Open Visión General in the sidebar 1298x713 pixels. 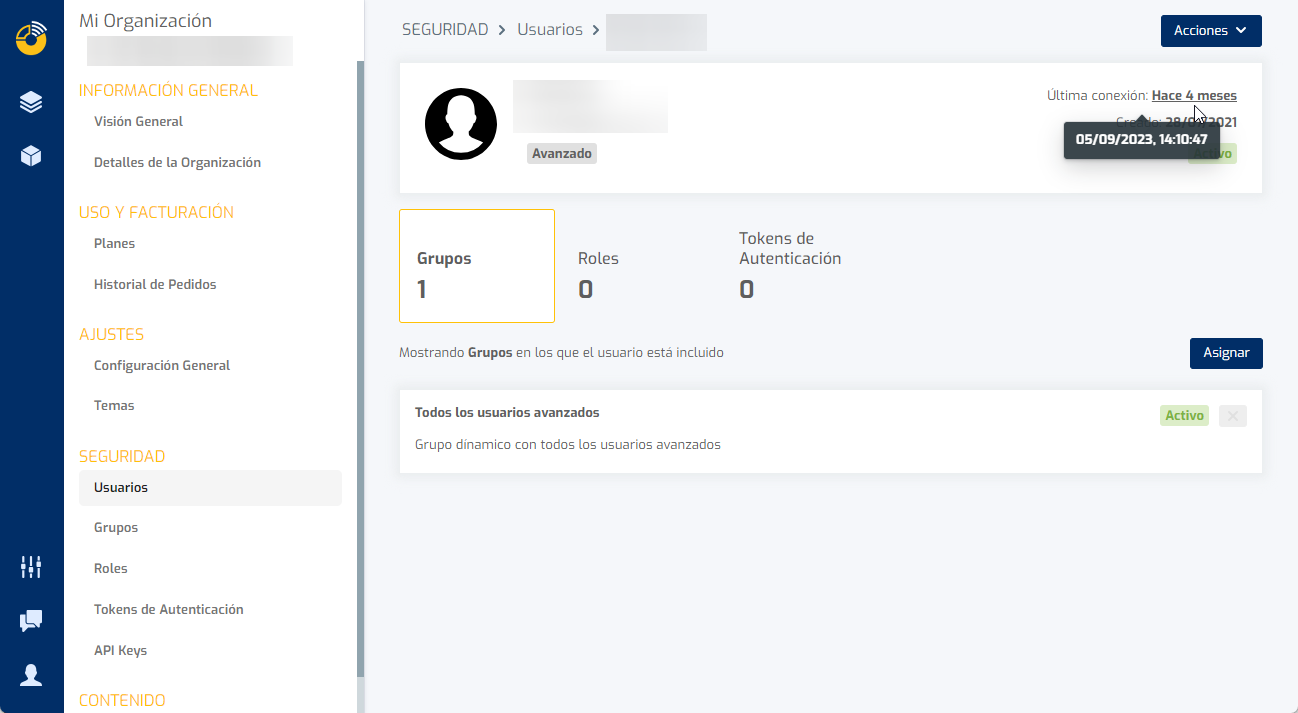pyautogui.click(x=138, y=121)
